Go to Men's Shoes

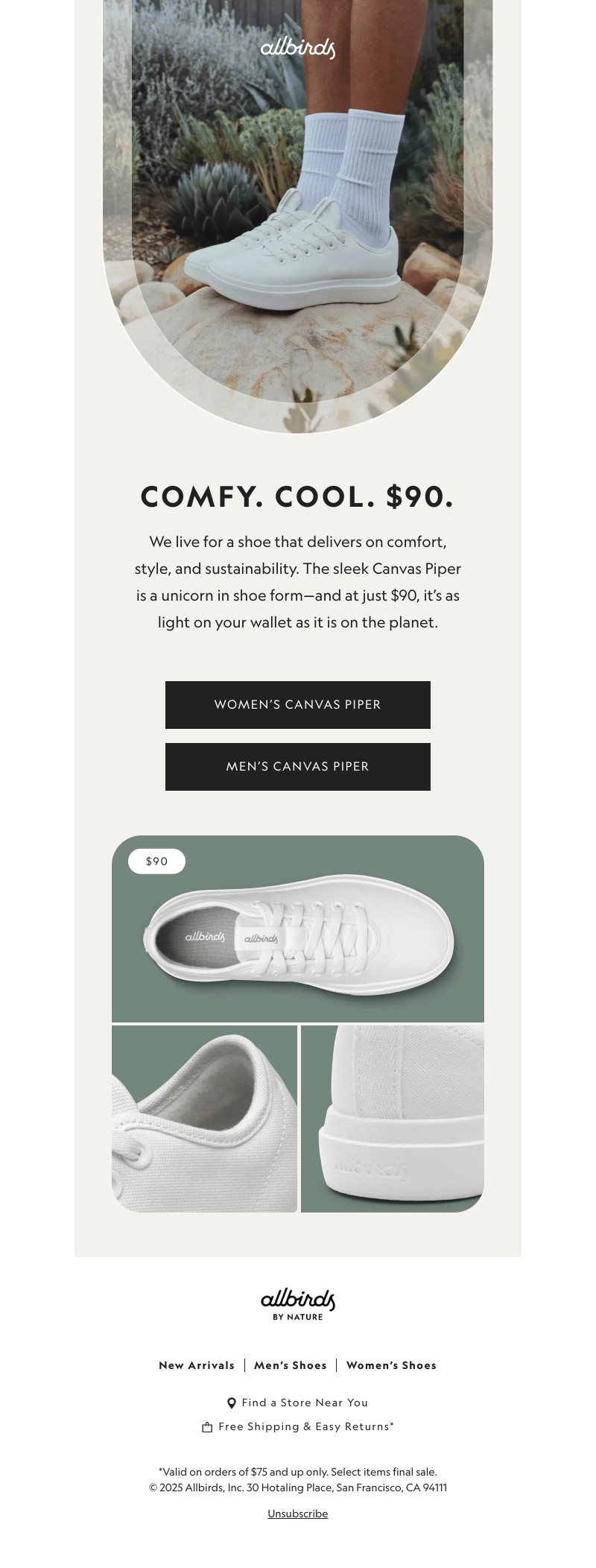[x=291, y=1365]
